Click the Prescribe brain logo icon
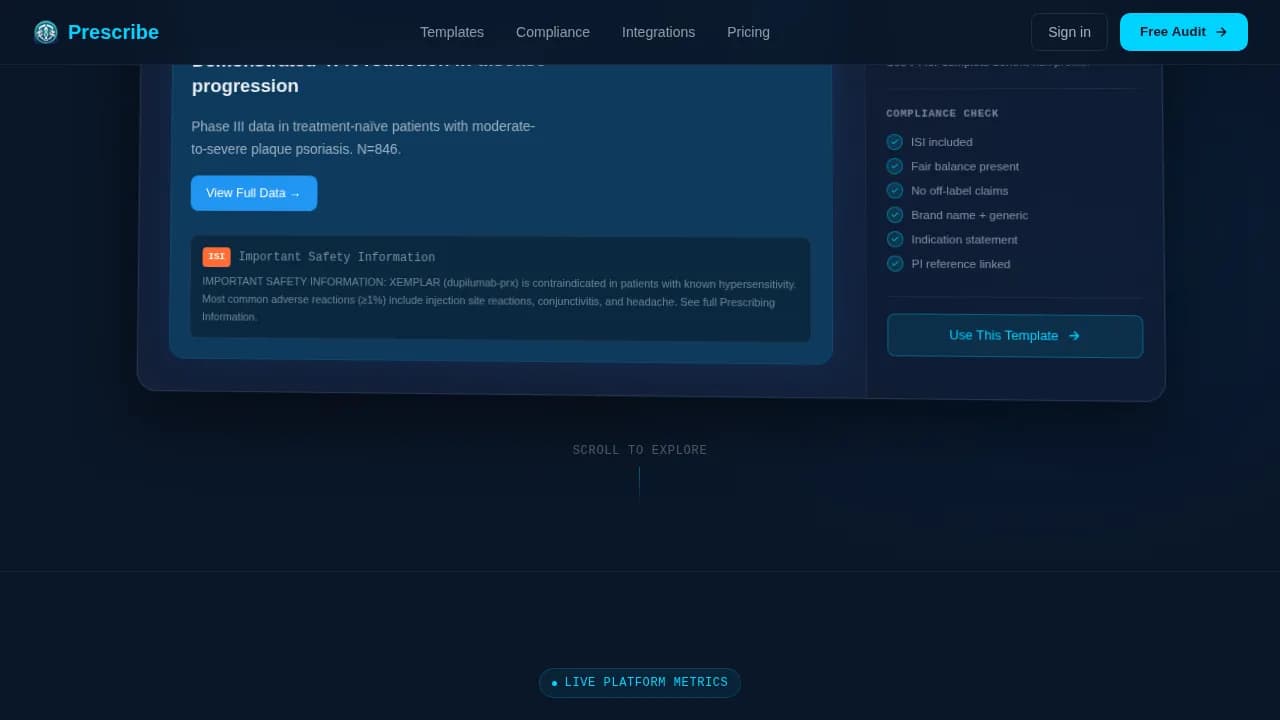 [46, 32]
